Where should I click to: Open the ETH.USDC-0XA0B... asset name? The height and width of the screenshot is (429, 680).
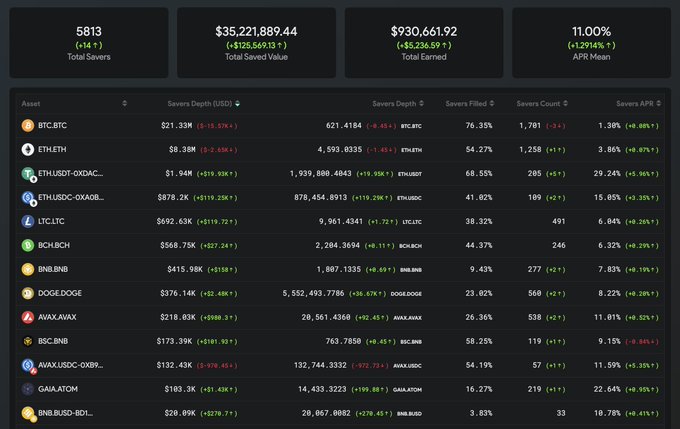tap(71, 197)
